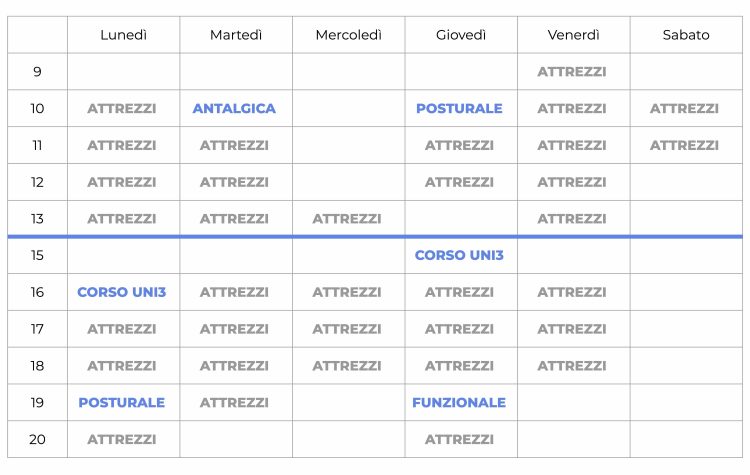
Task: Select ATTREZZI on Giovedì at 20
Action: click(x=459, y=439)
